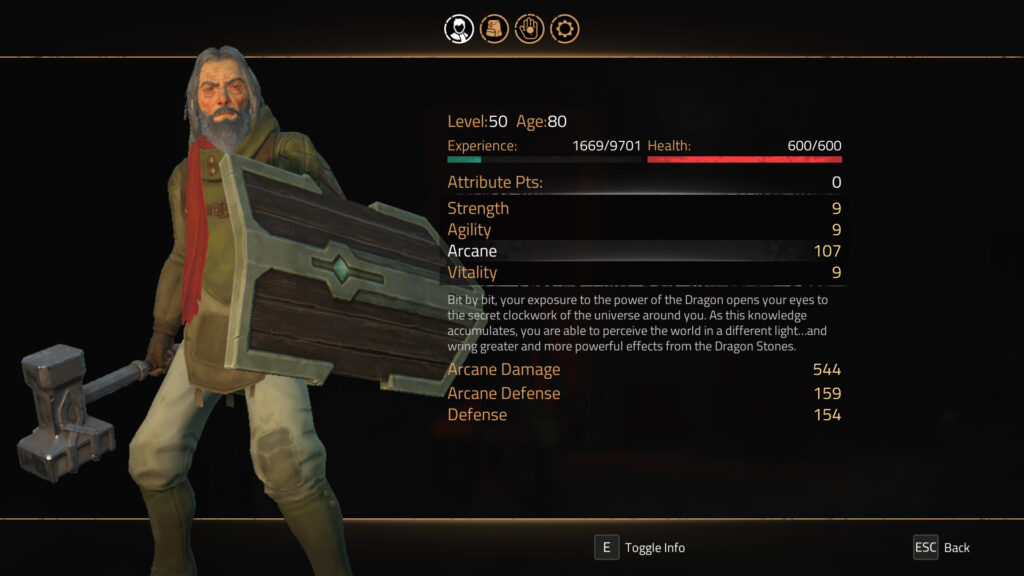Select the Agility attribute row
Image resolution: width=1024 pixels, height=576 pixels.
(x=644, y=230)
